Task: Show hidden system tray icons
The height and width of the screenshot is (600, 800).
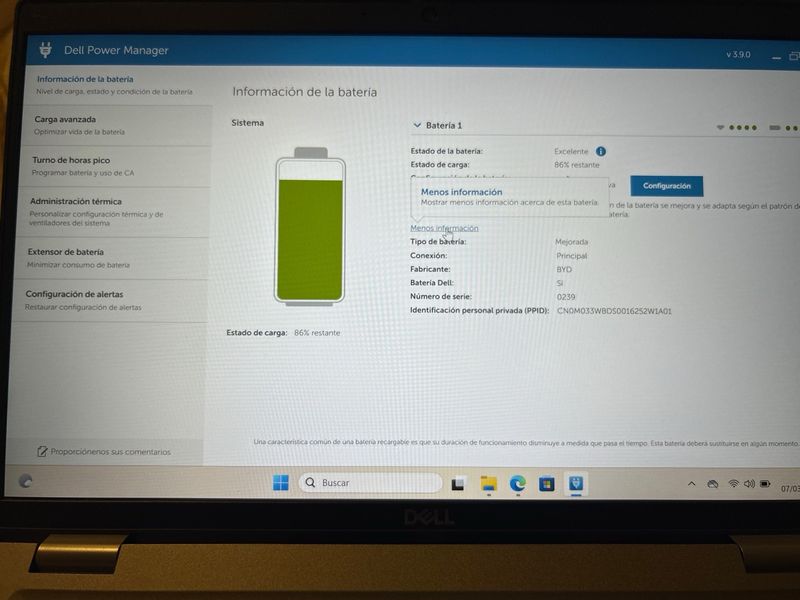Action: pos(691,483)
